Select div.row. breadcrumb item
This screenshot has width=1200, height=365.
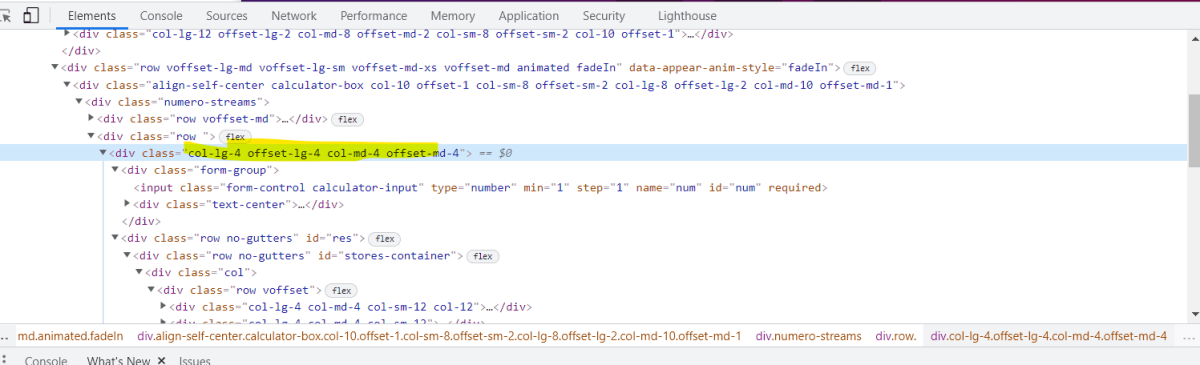click(896, 336)
